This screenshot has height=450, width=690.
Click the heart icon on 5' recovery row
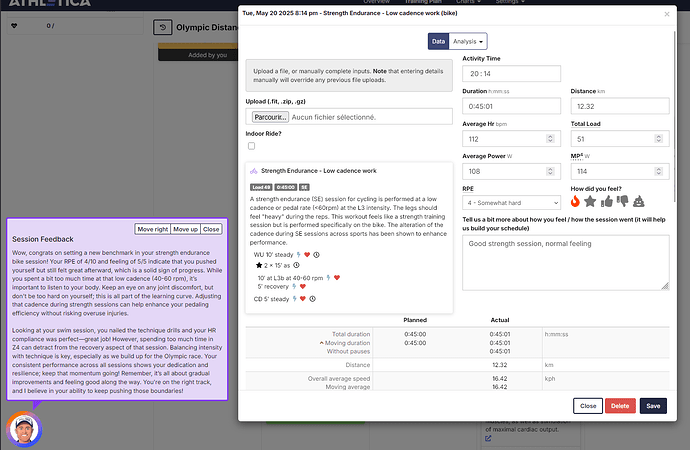[x=303, y=286]
